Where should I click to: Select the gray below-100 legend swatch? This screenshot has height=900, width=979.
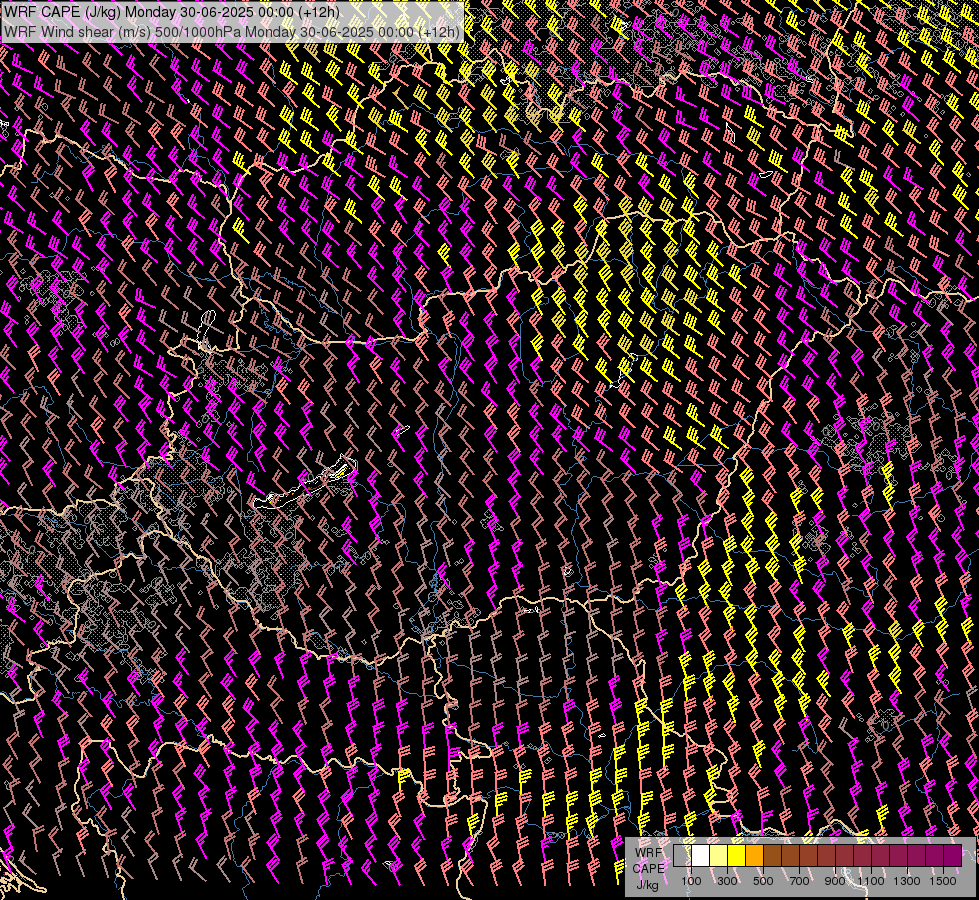682,855
